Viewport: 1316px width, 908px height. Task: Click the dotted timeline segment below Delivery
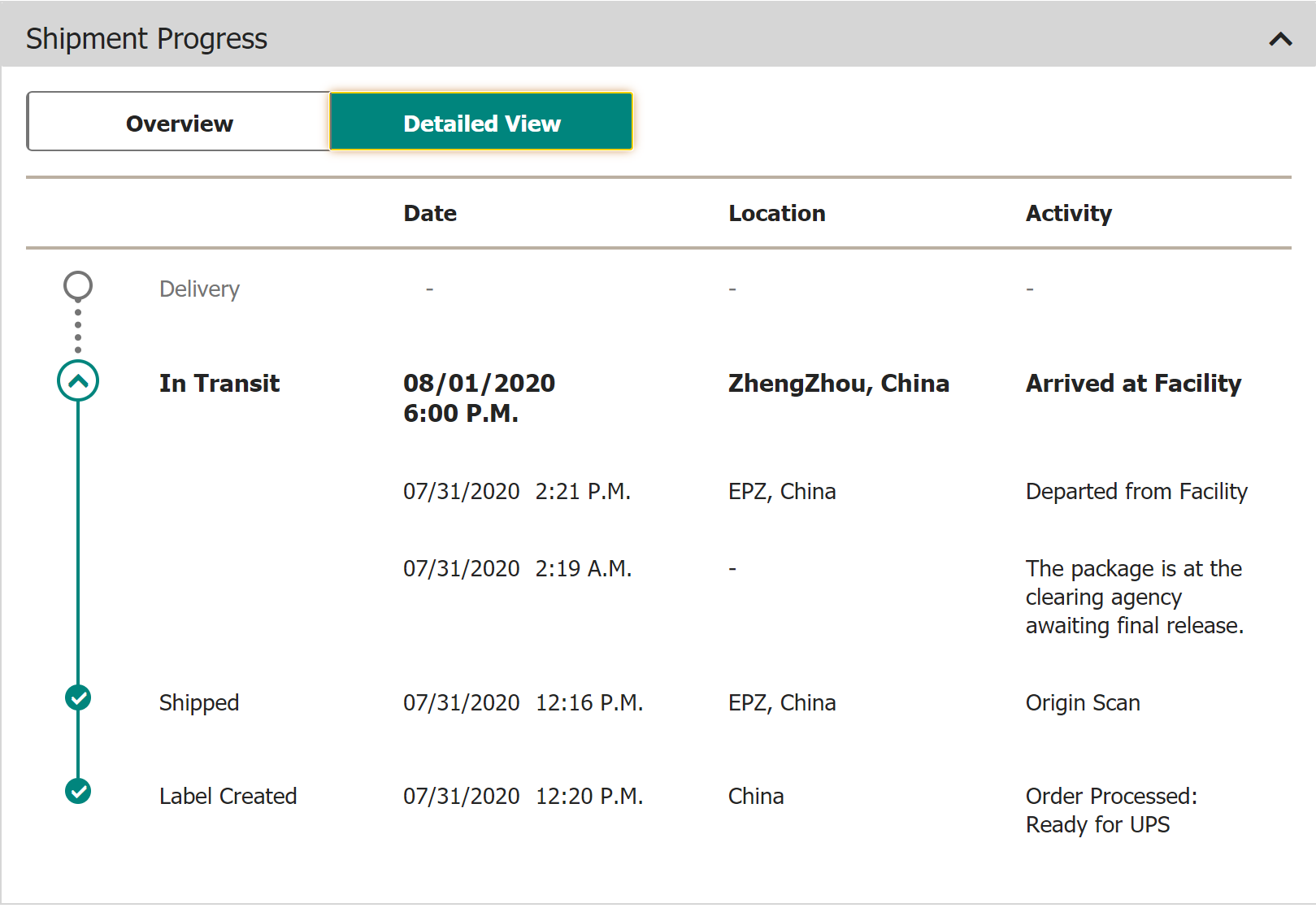click(78, 331)
